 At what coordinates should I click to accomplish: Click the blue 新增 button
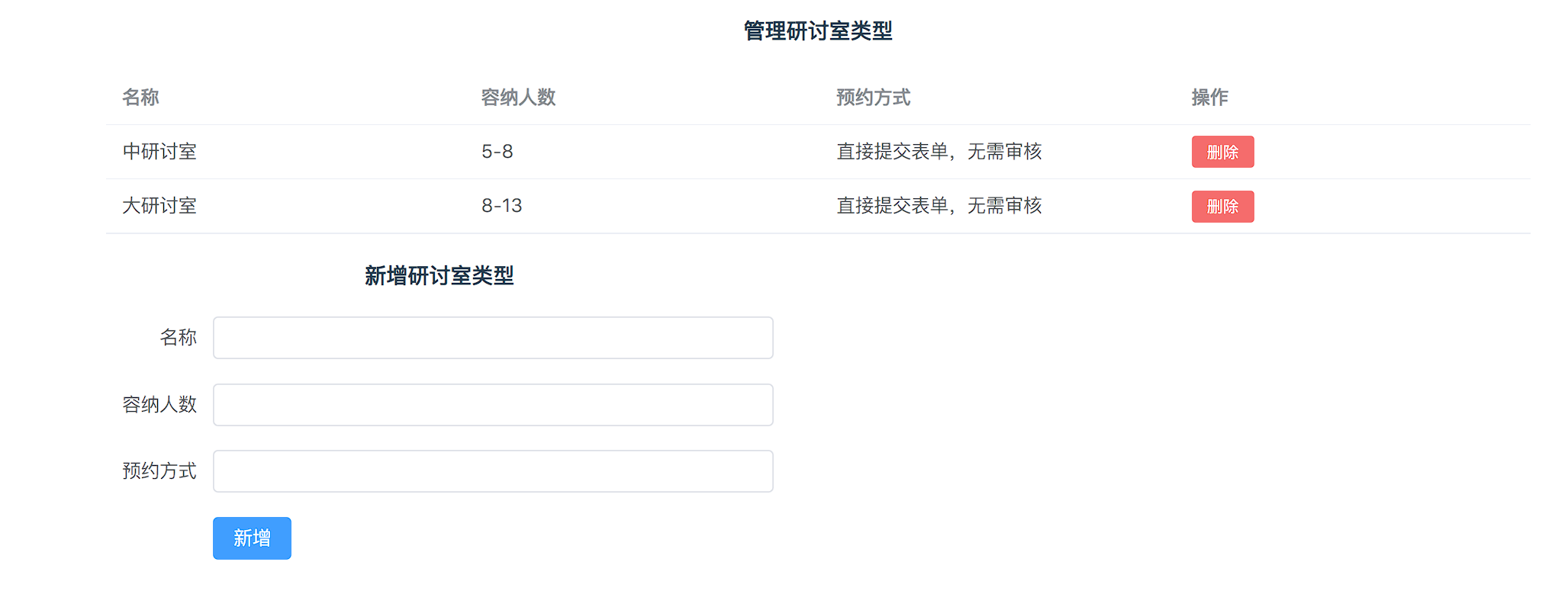coord(252,538)
